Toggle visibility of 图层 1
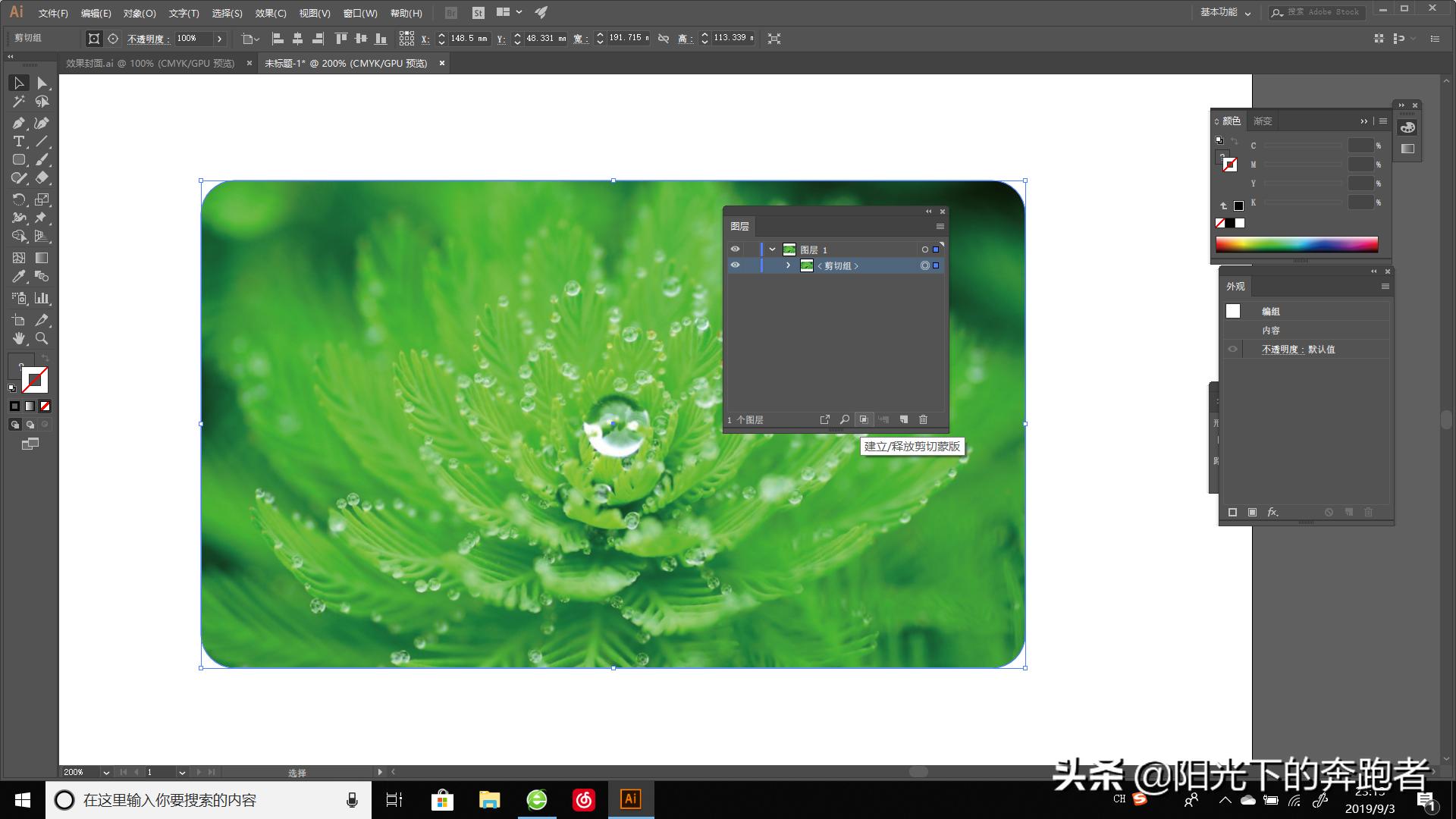1456x819 pixels. point(735,249)
